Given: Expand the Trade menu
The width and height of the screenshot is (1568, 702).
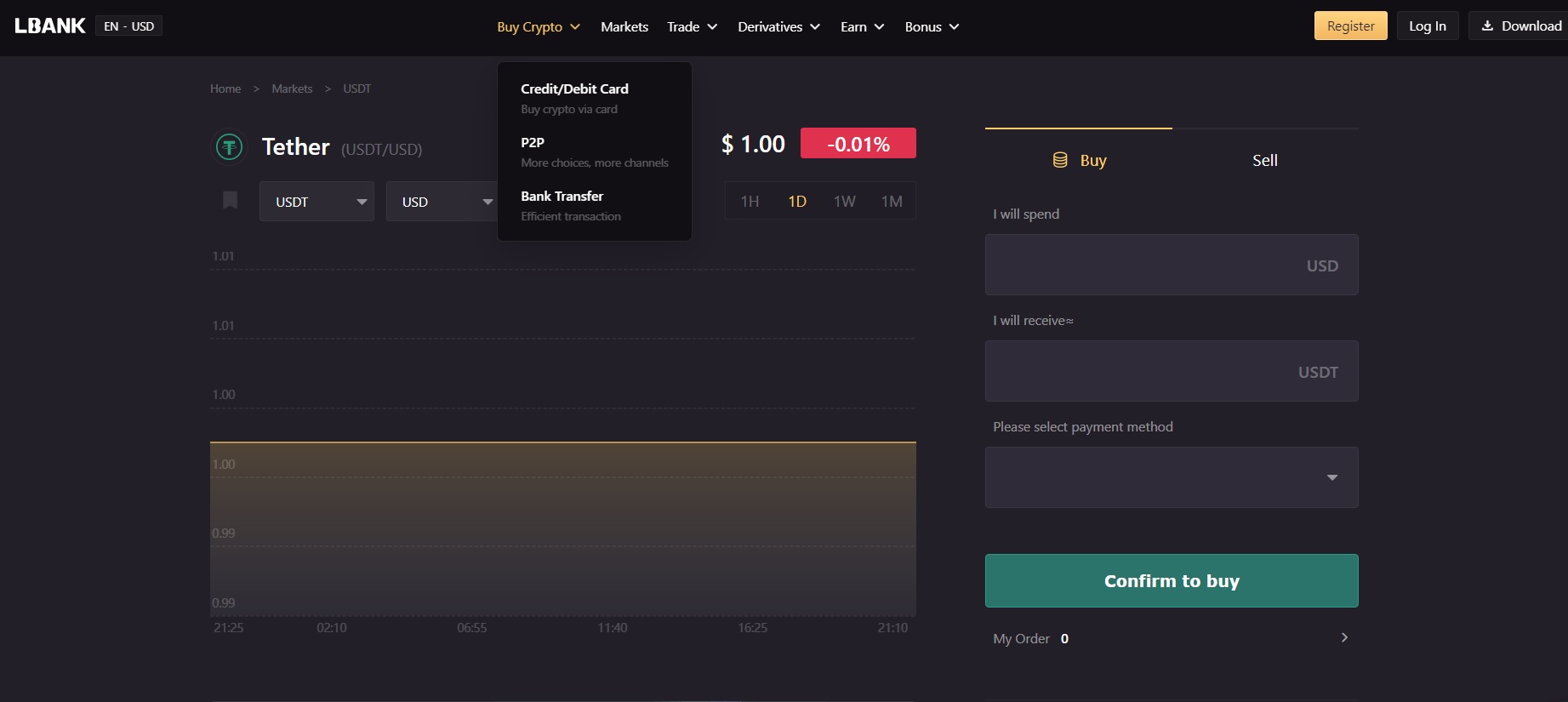Looking at the screenshot, I should [692, 26].
